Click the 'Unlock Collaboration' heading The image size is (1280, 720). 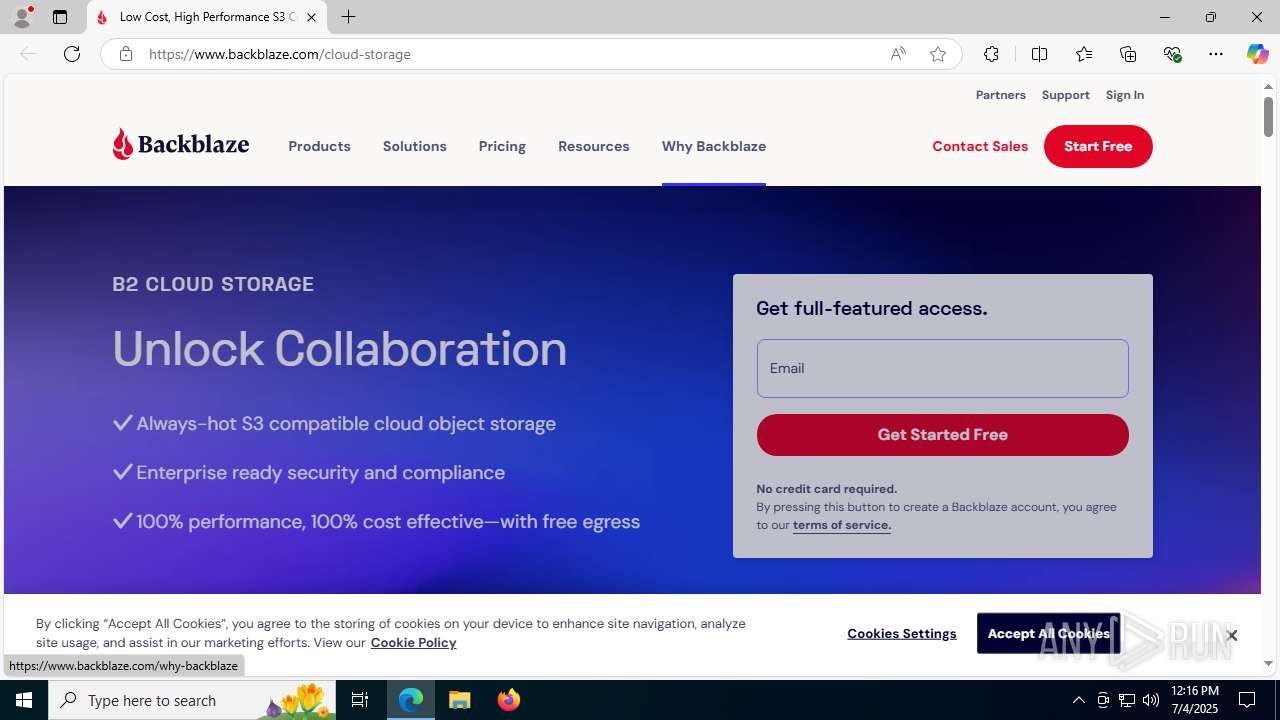click(x=340, y=349)
